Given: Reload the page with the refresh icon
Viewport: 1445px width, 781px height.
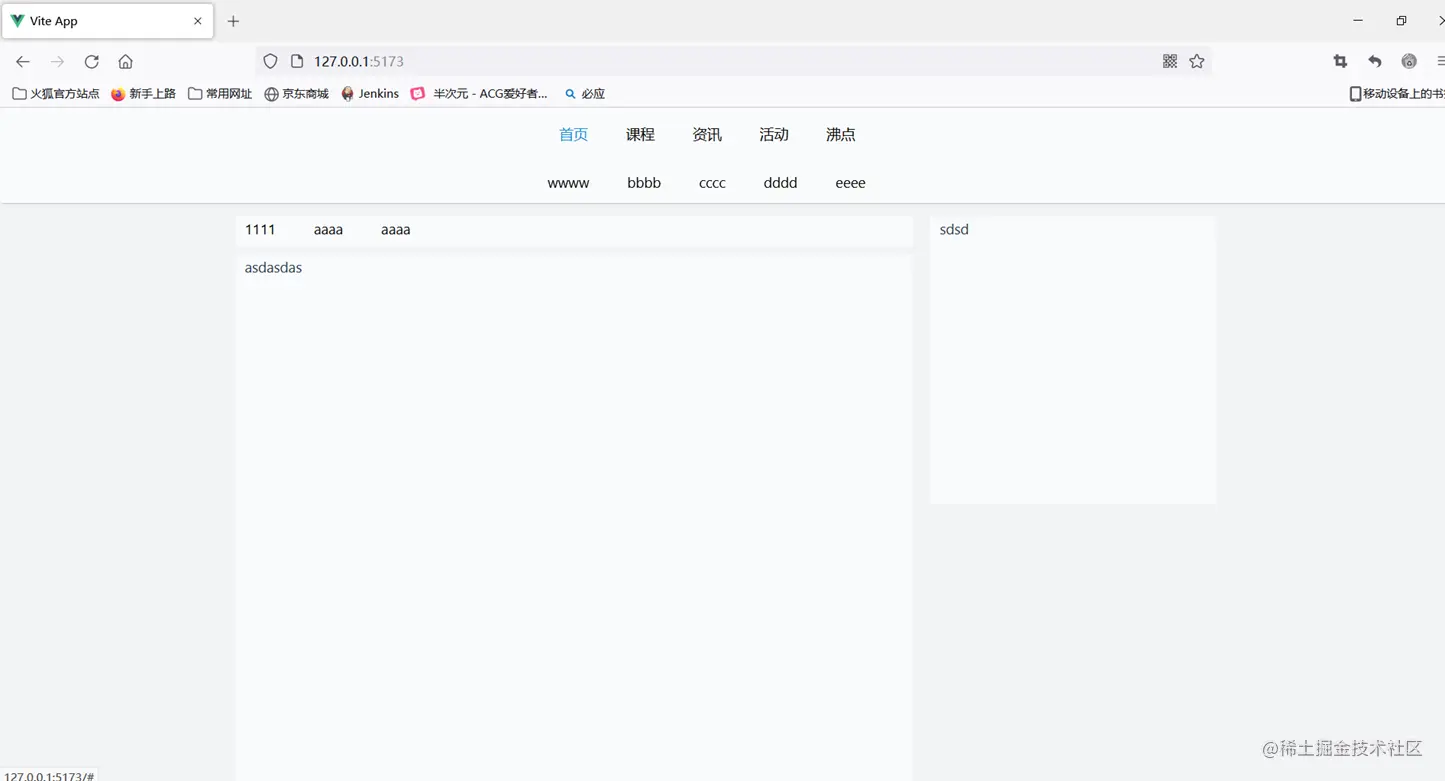Looking at the screenshot, I should pyautogui.click(x=91, y=62).
